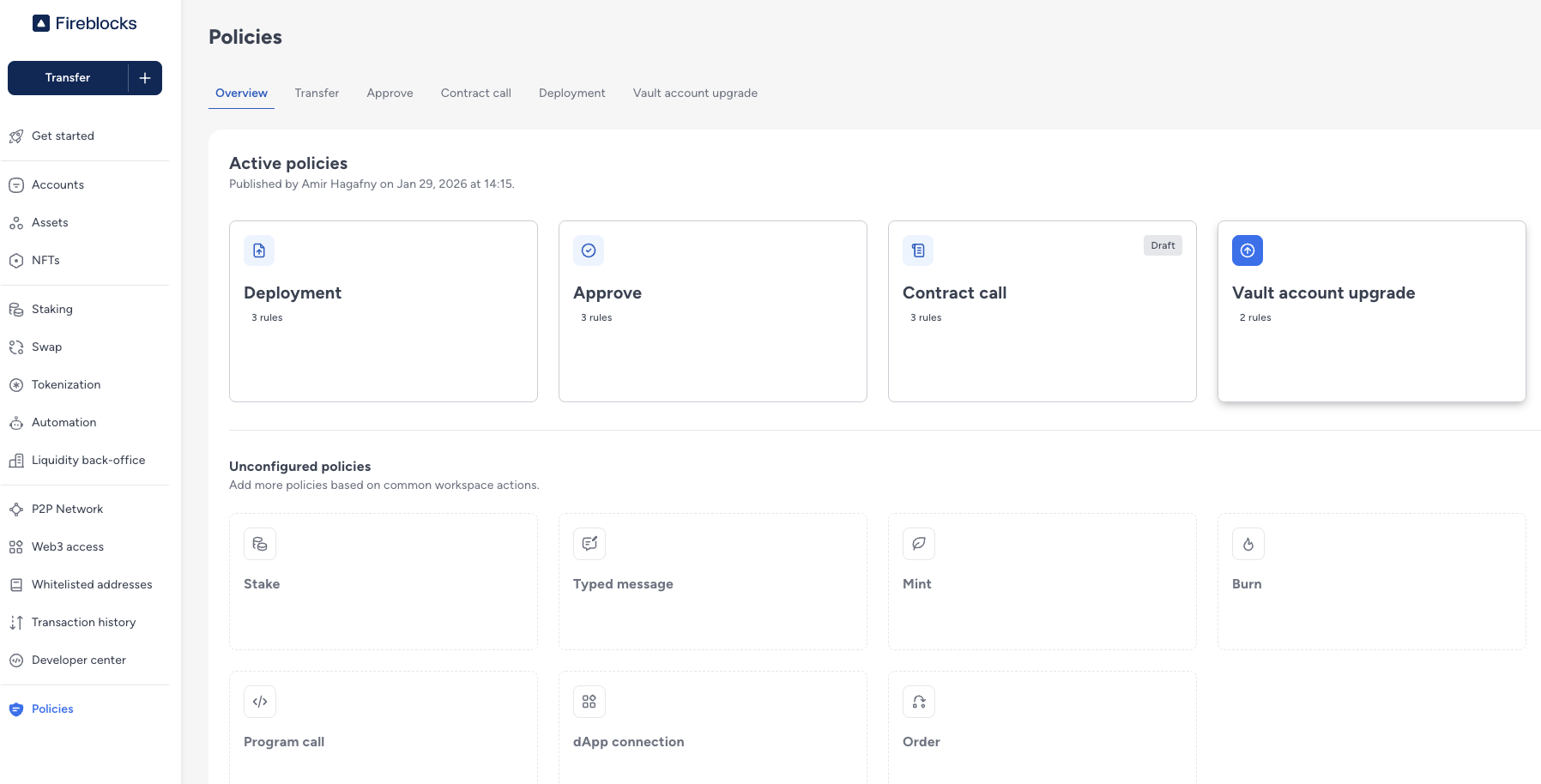
Task: Go to Accounts page
Action: [57, 184]
